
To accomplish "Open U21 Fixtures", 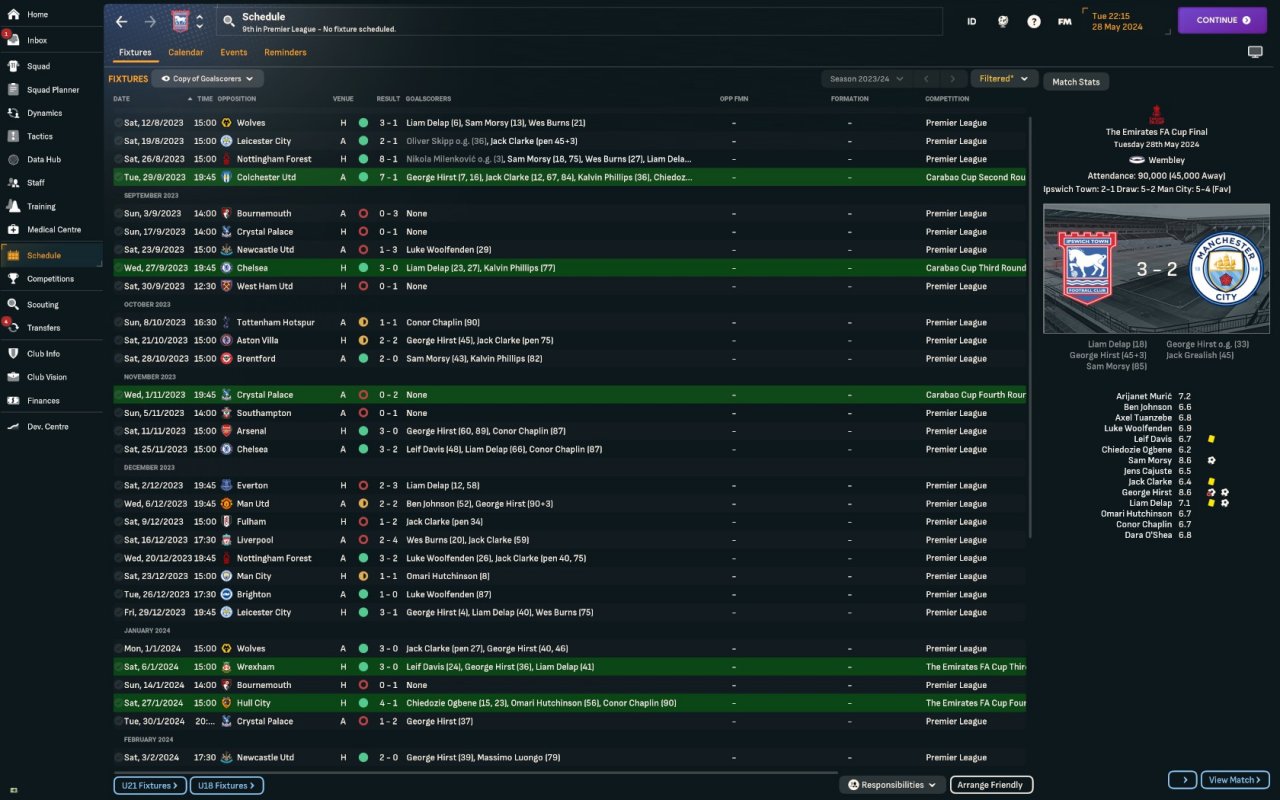I will 149,786.
